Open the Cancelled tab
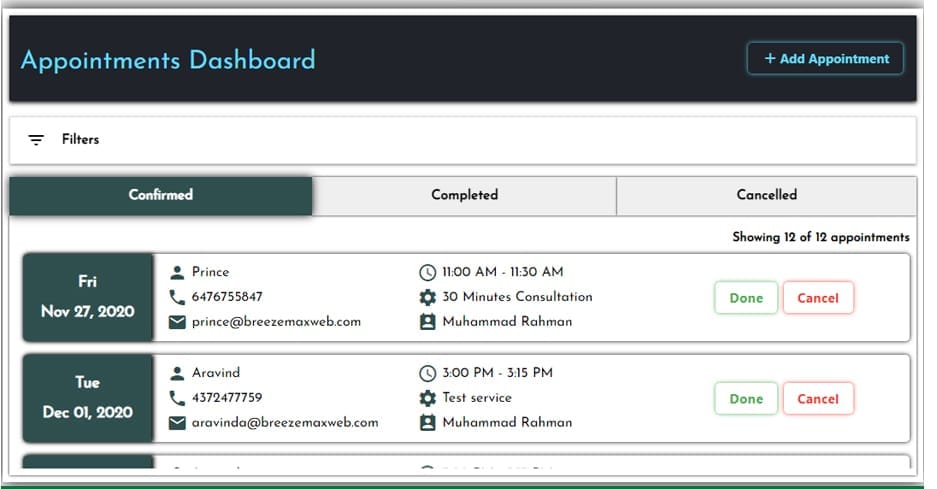 pyautogui.click(x=766, y=195)
